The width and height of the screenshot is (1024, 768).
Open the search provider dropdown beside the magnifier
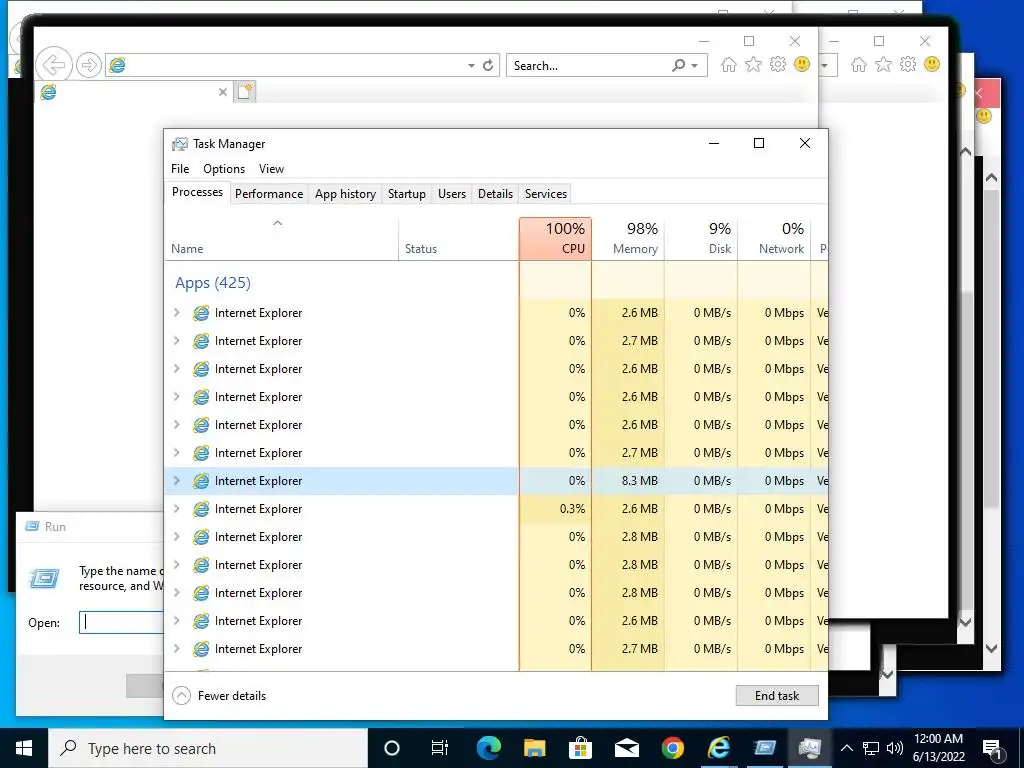694,66
